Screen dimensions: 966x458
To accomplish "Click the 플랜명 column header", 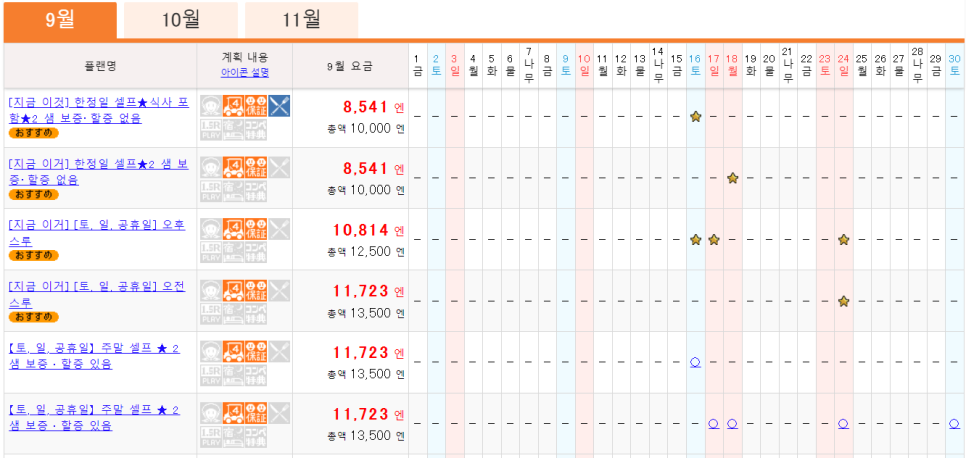I will (x=100, y=66).
